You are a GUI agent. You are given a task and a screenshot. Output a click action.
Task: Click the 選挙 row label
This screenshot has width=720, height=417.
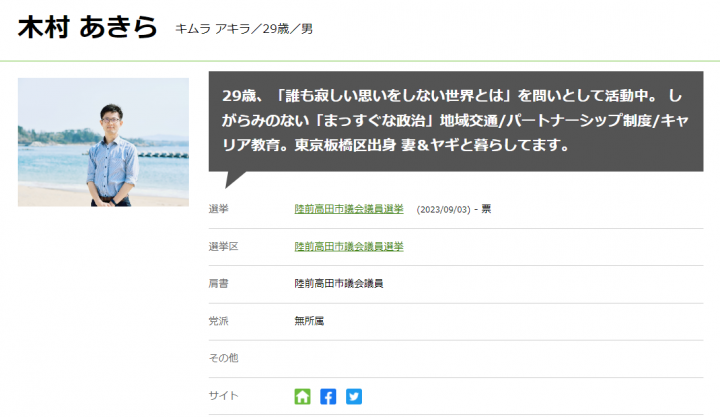pos(218,209)
